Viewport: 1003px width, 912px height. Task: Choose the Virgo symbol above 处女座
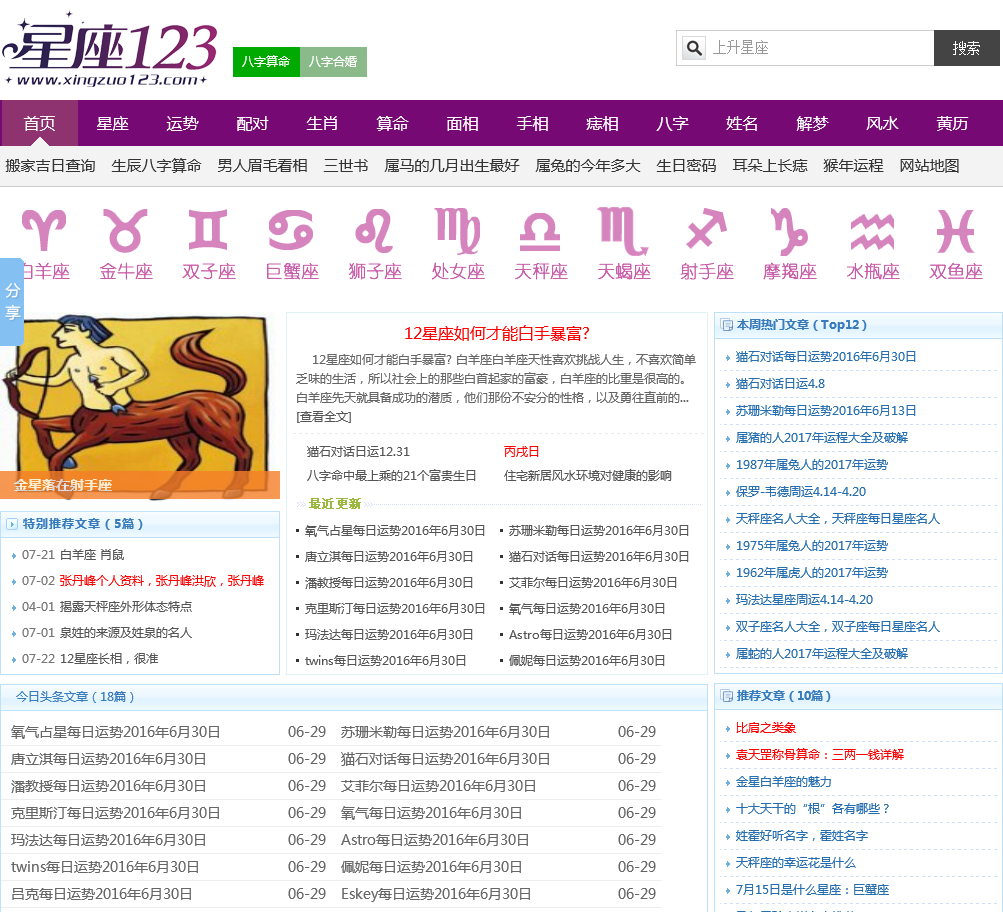click(x=457, y=230)
